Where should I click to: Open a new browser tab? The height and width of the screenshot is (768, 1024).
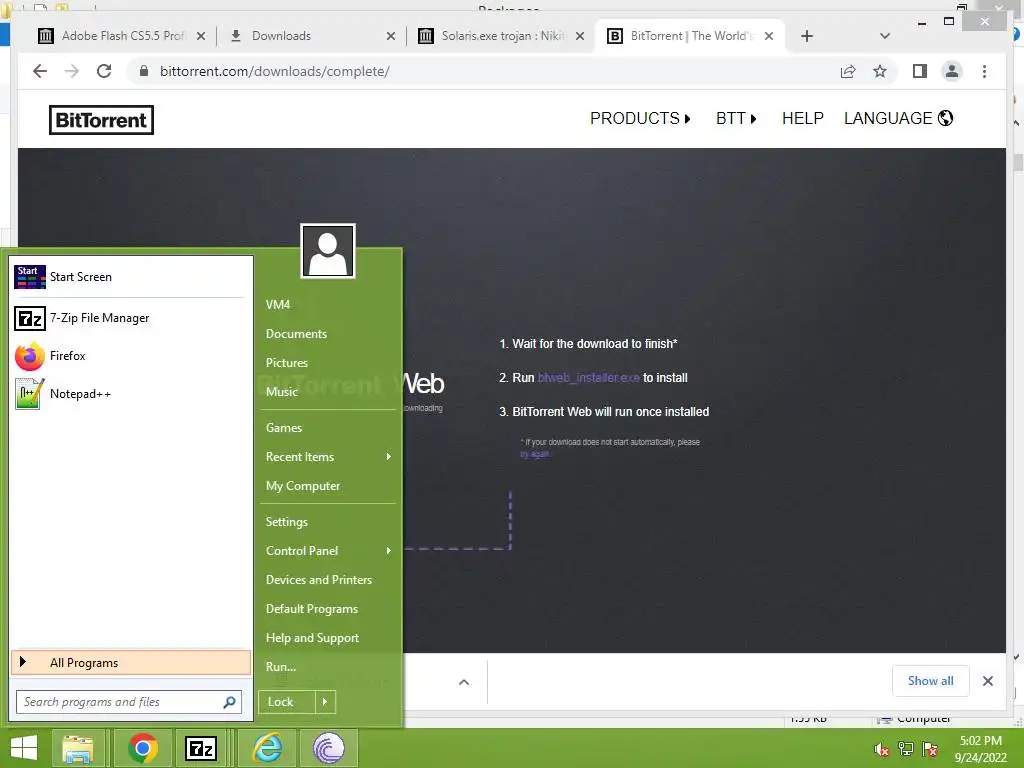(807, 37)
